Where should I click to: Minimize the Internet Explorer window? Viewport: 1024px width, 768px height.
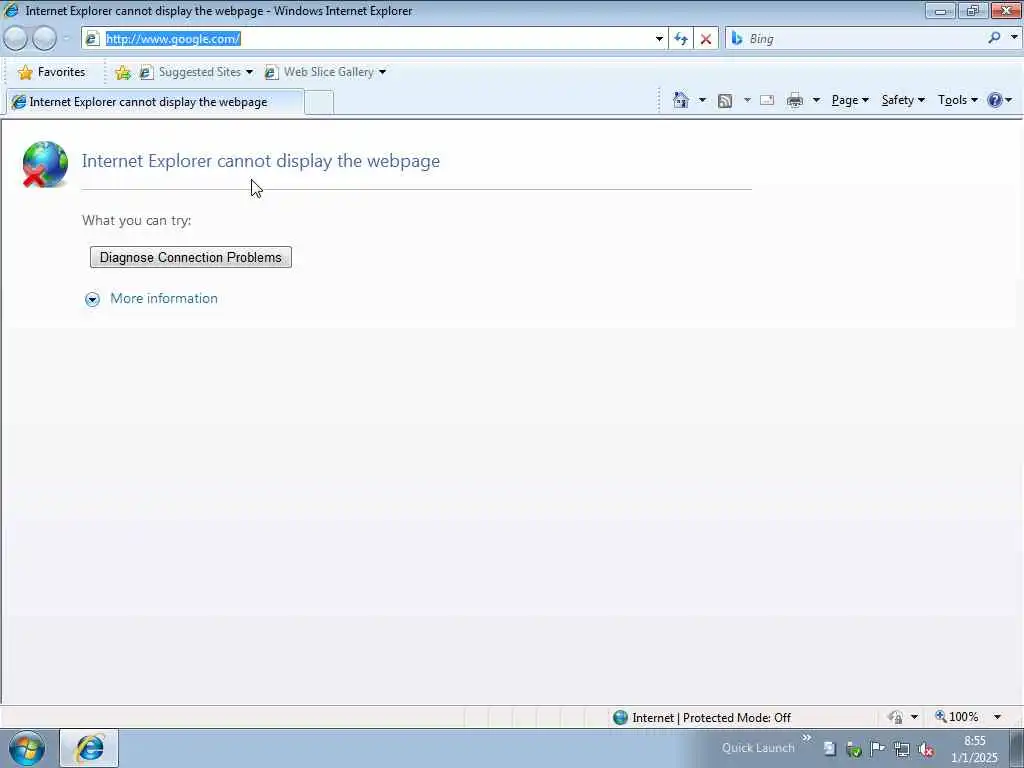tap(940, 10)
